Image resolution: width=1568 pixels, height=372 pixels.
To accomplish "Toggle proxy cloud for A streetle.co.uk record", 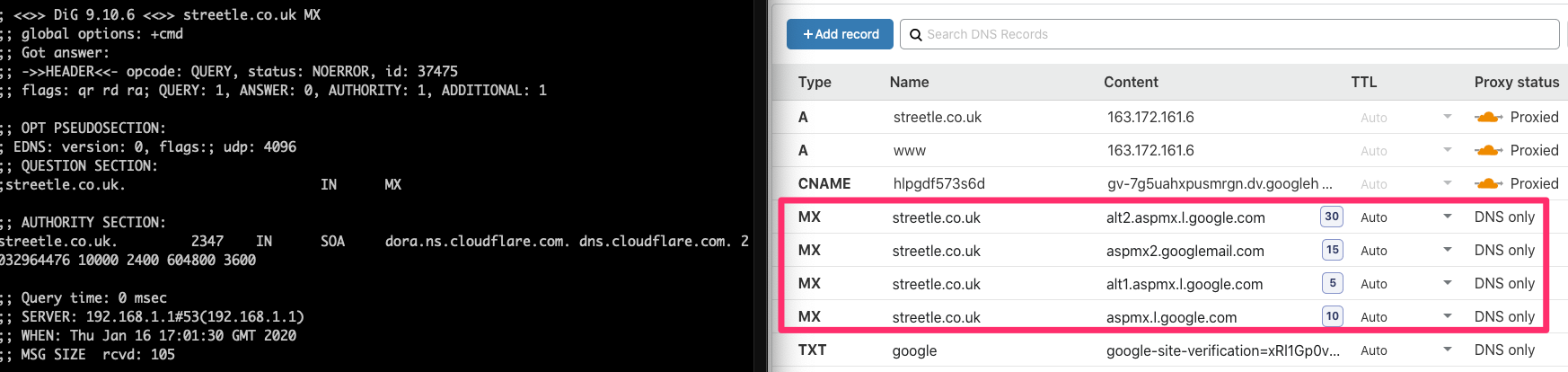I will tap(1488, 117).
